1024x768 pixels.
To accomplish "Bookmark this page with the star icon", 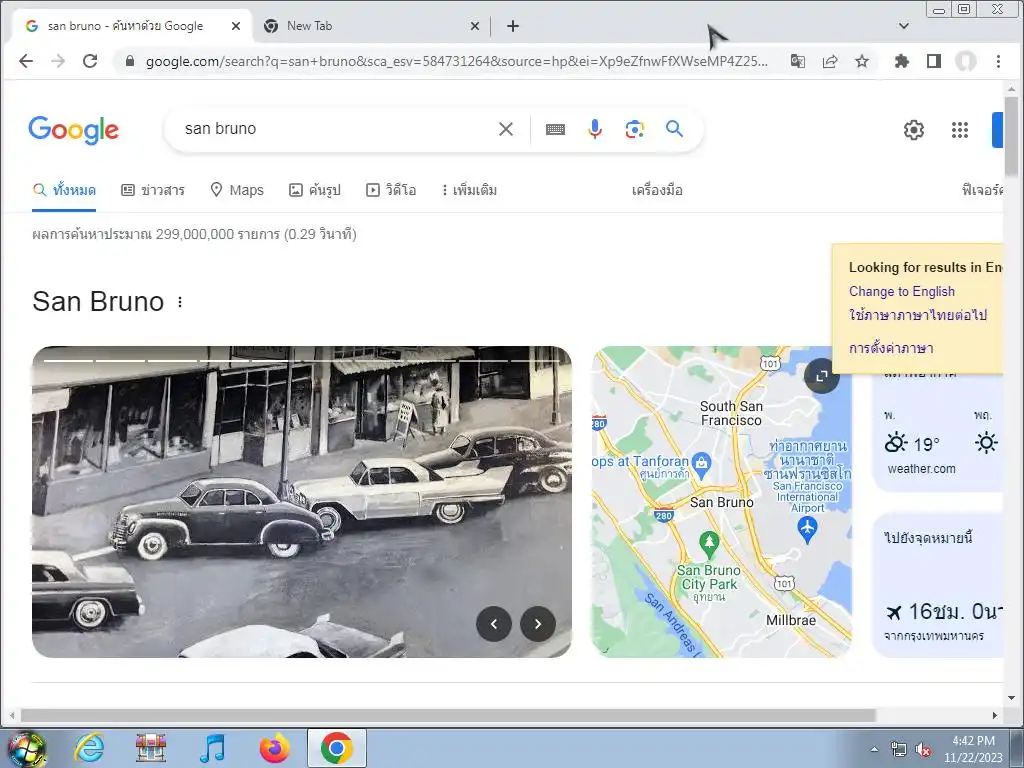I will pos(862,61).
